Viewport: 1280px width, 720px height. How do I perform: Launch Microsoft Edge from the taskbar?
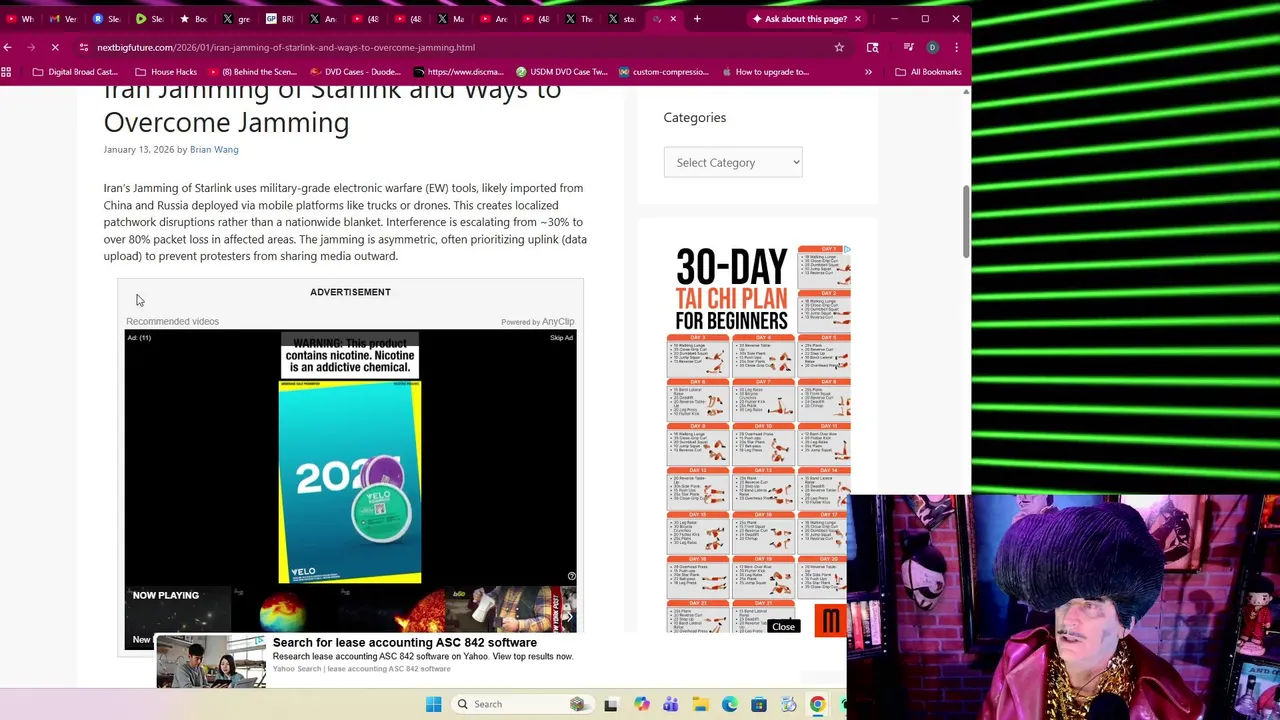[x=729, y=705]
